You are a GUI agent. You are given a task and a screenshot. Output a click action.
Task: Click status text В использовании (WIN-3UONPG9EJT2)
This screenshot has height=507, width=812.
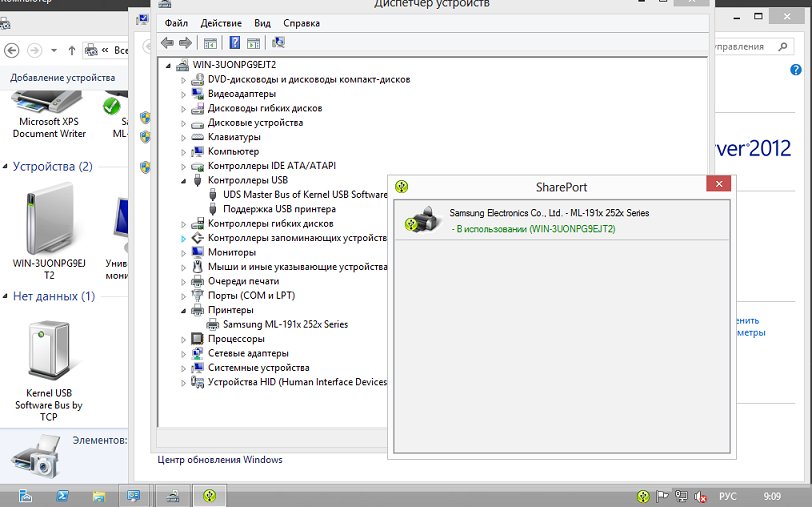tap(533, 229)
